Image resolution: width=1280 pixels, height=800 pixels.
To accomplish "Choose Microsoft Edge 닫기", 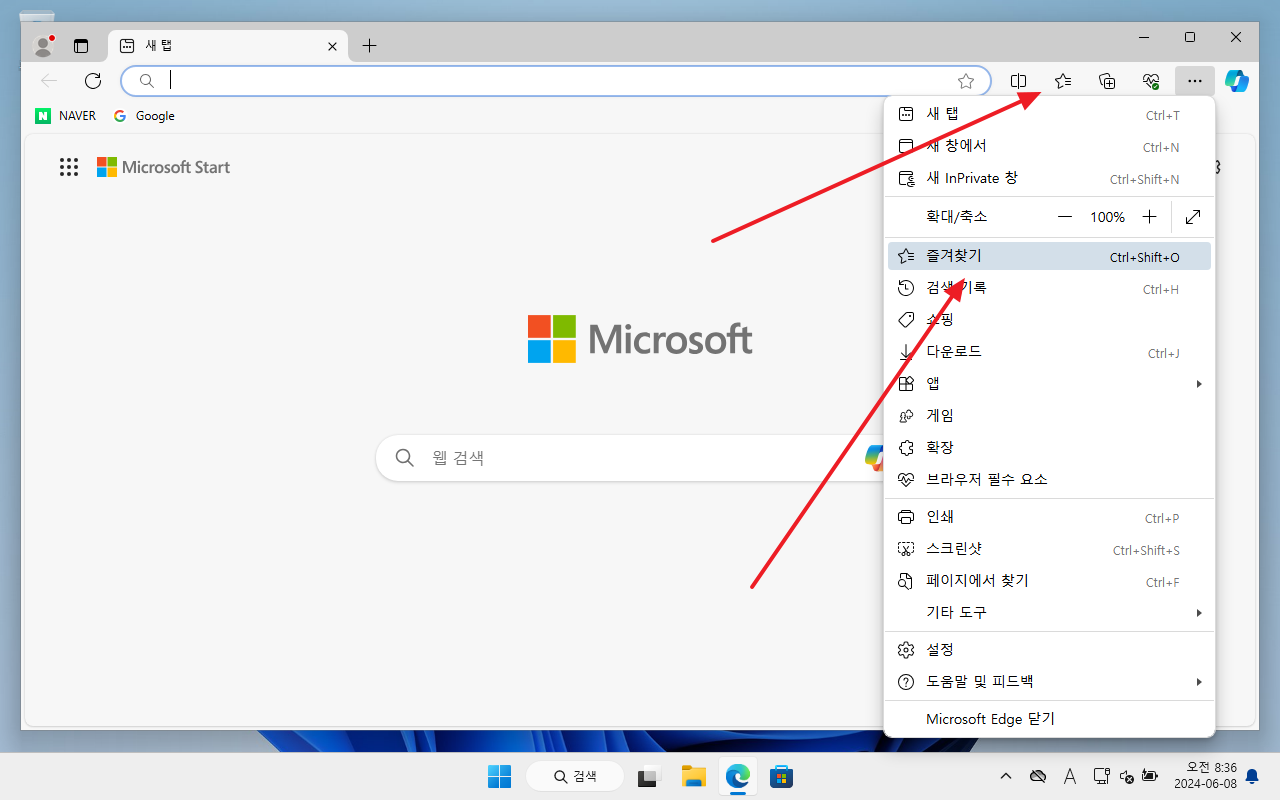I will 1049,720.
